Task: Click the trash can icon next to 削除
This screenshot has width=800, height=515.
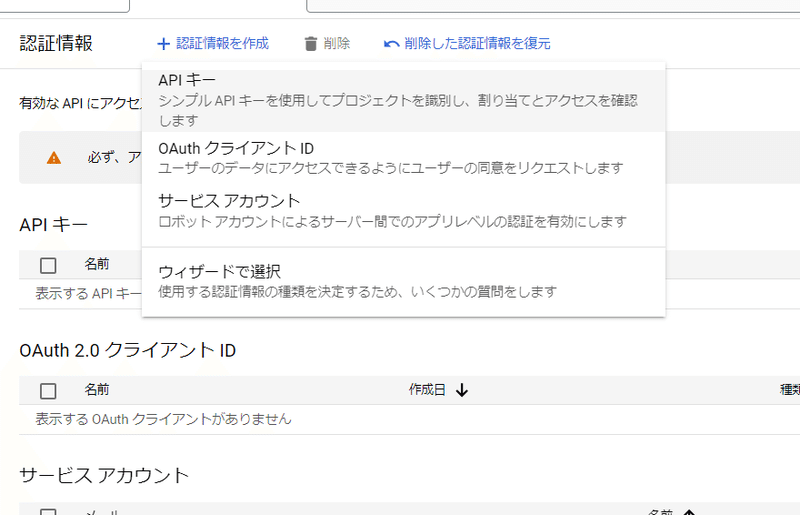Action: [x=311, y=44]
